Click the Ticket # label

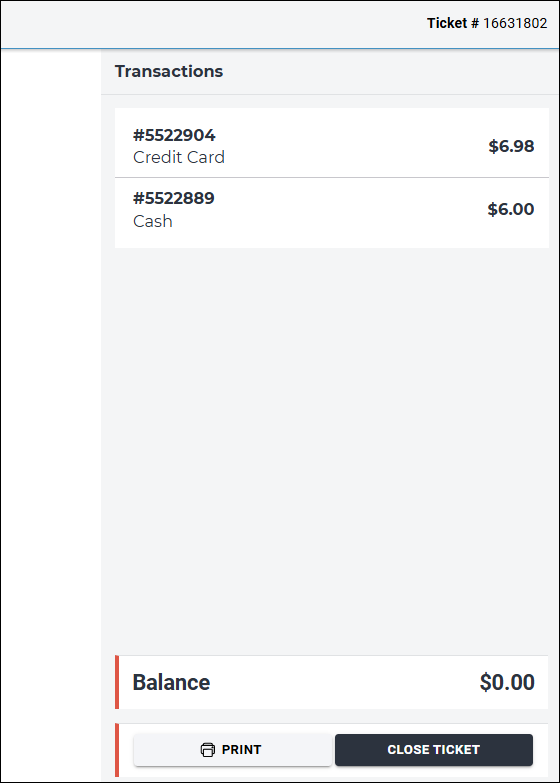pyautogui.click(x=453, y=23)
